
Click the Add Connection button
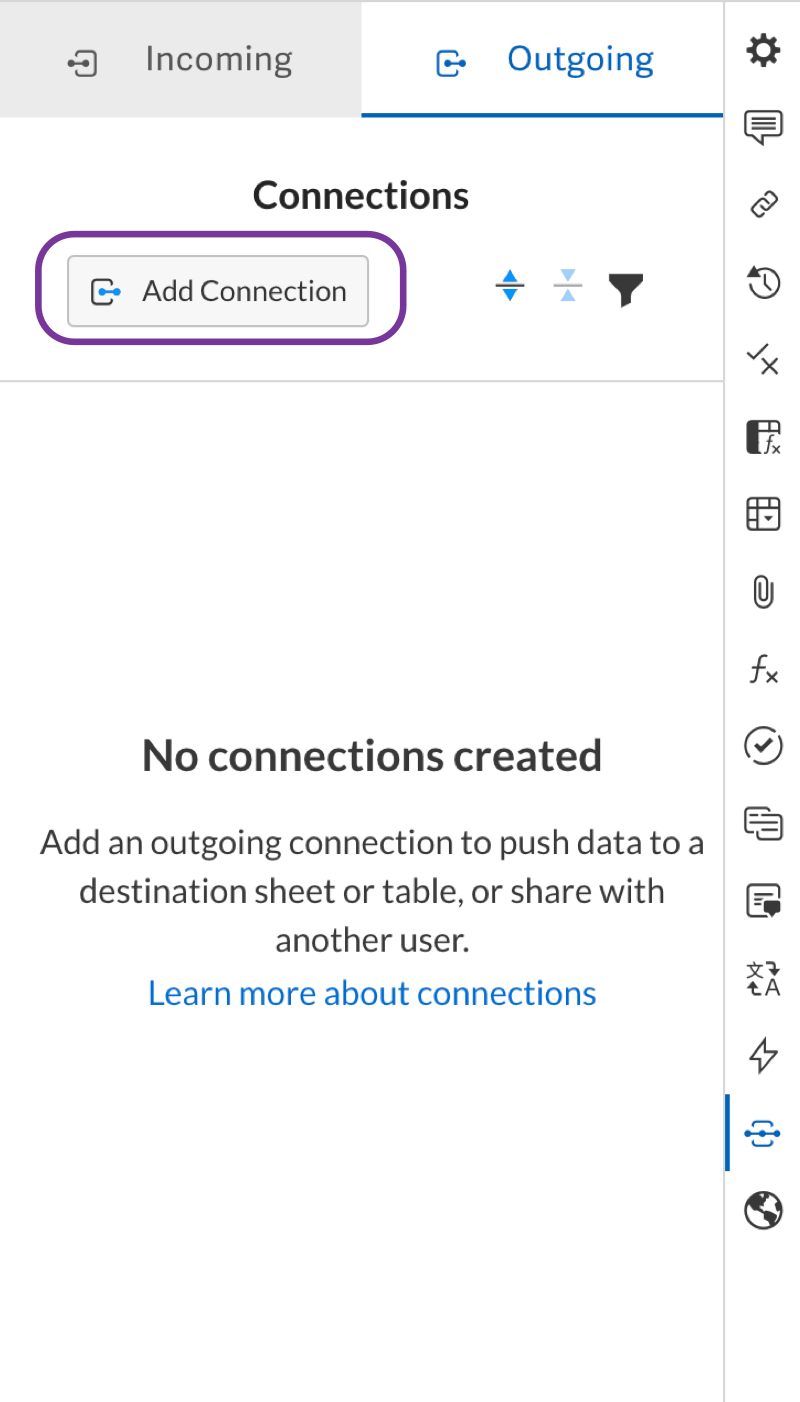218,291
